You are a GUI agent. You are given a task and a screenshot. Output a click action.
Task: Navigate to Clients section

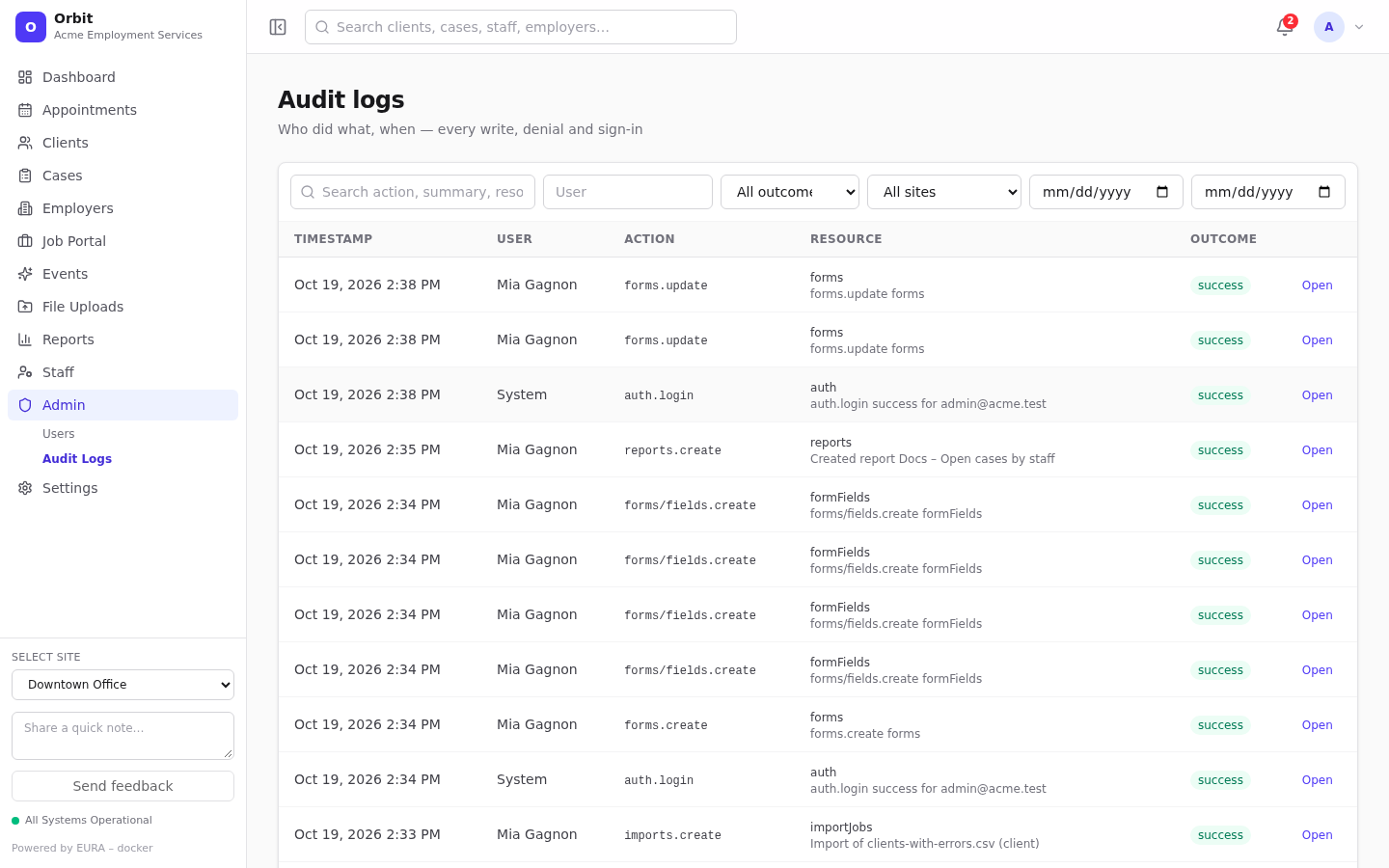tap(123, 143)
